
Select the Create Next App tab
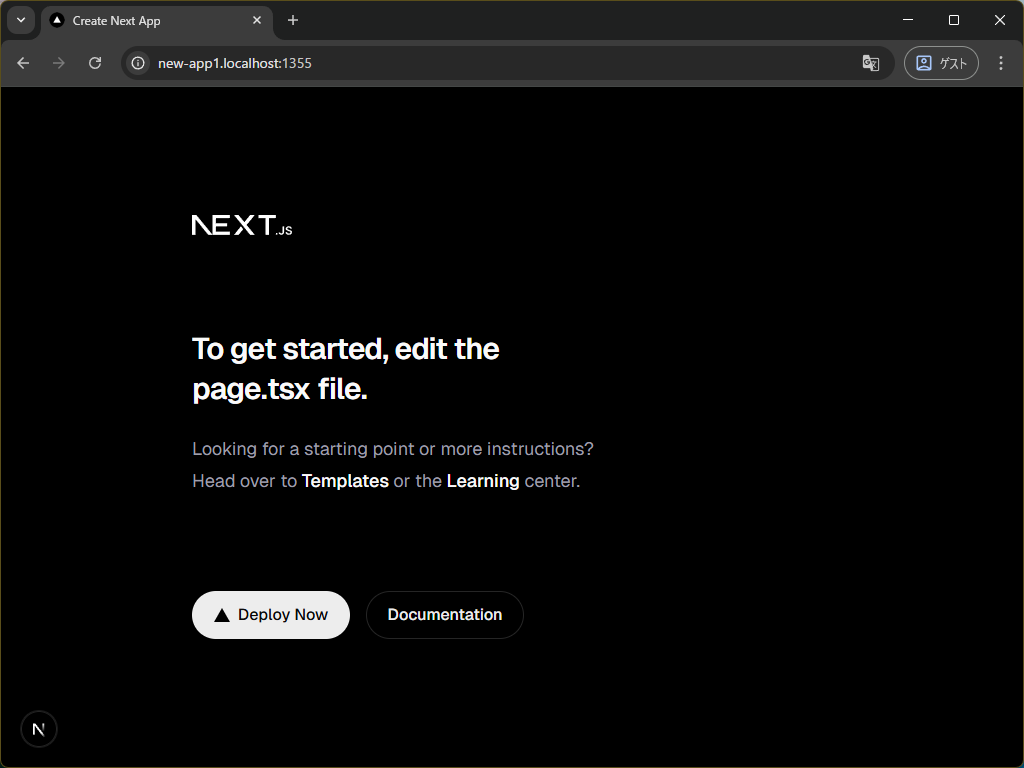click(x=157, y=20)
